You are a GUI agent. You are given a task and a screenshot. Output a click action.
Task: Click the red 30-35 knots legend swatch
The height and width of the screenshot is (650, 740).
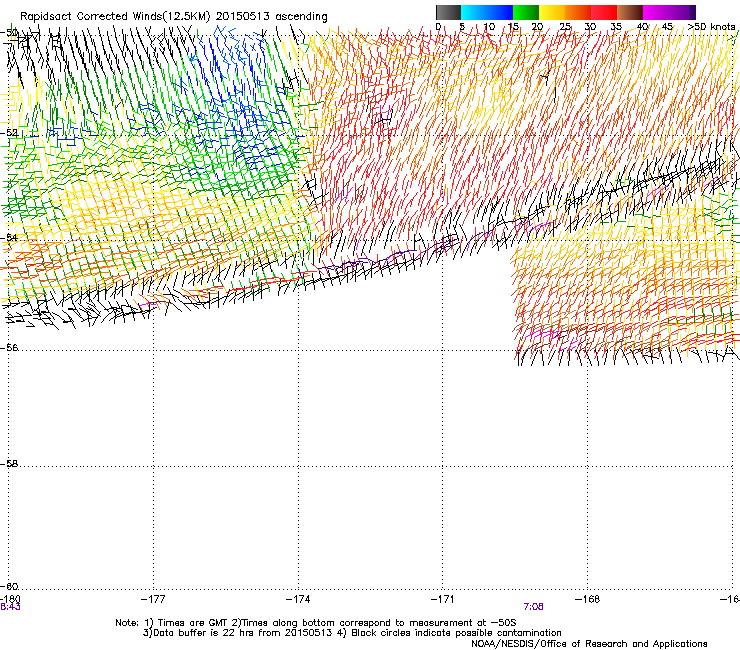[604, 12]
